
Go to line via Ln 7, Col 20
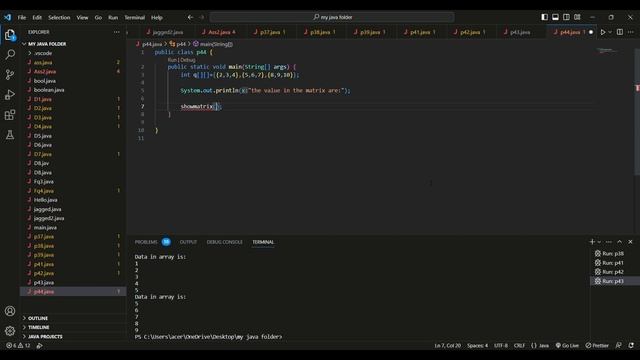tap(447, 345)
